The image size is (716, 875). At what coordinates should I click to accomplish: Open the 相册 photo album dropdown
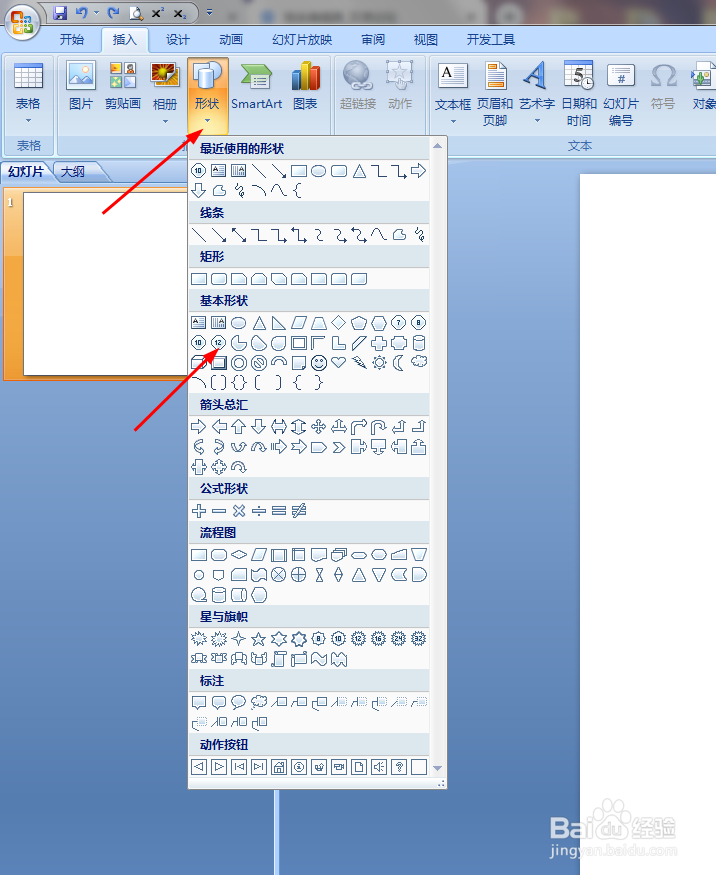[165, 94]
